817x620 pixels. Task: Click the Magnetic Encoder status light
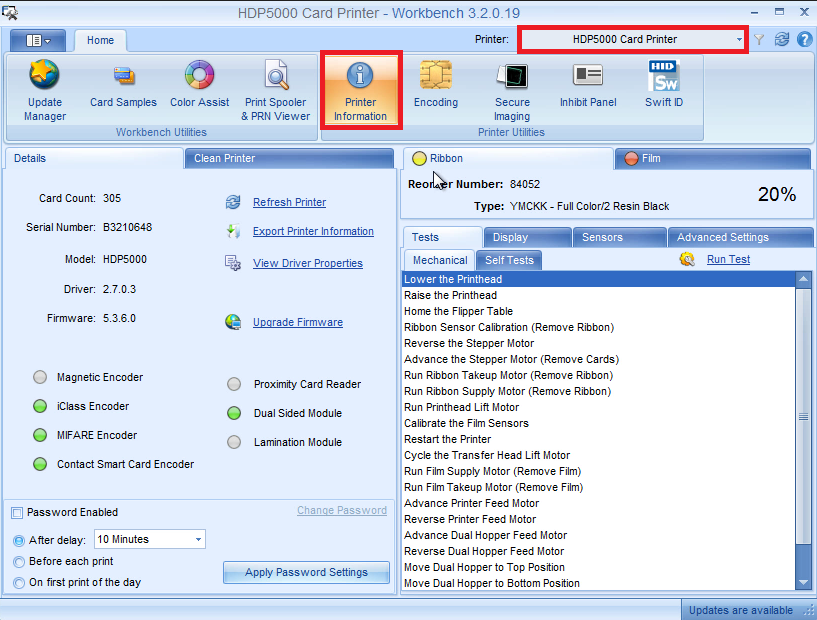pyautogui.click(x=40, y=377)
